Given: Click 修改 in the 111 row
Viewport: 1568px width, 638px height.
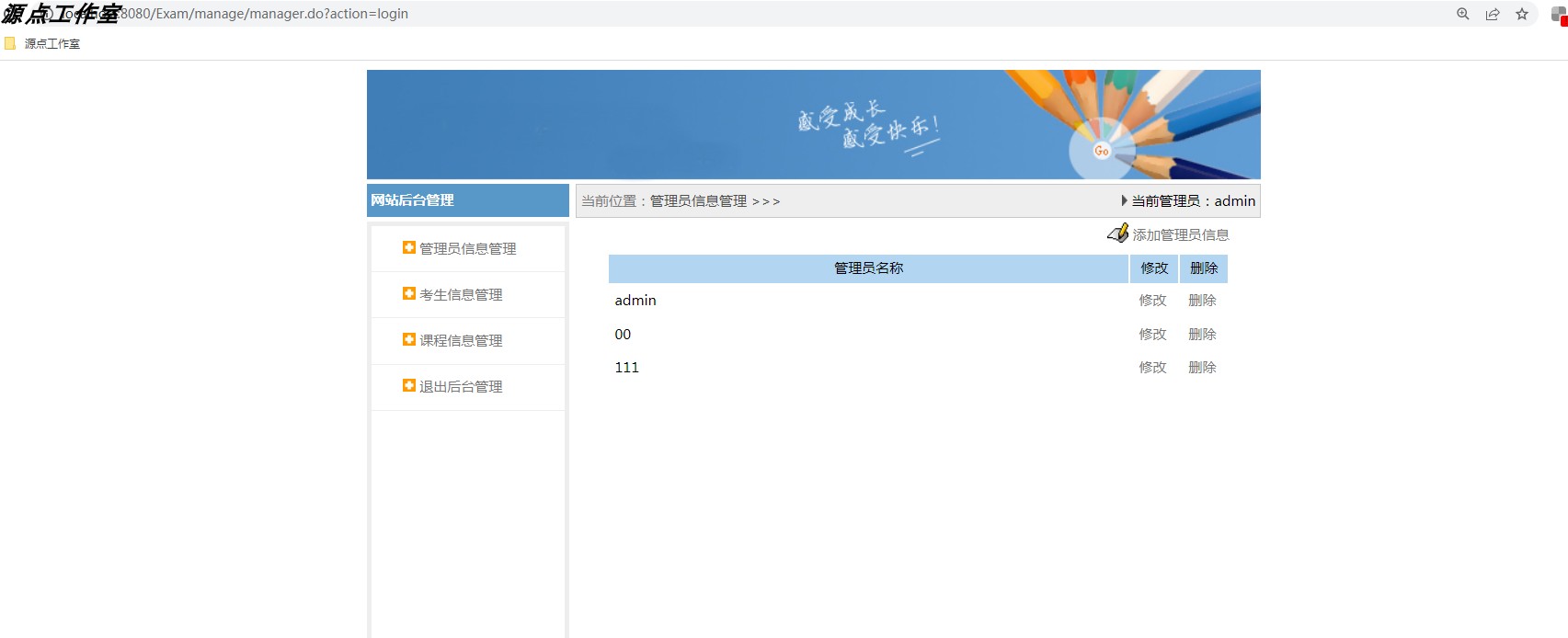Looking at the screenshot, I should [x=1152, y=367].
